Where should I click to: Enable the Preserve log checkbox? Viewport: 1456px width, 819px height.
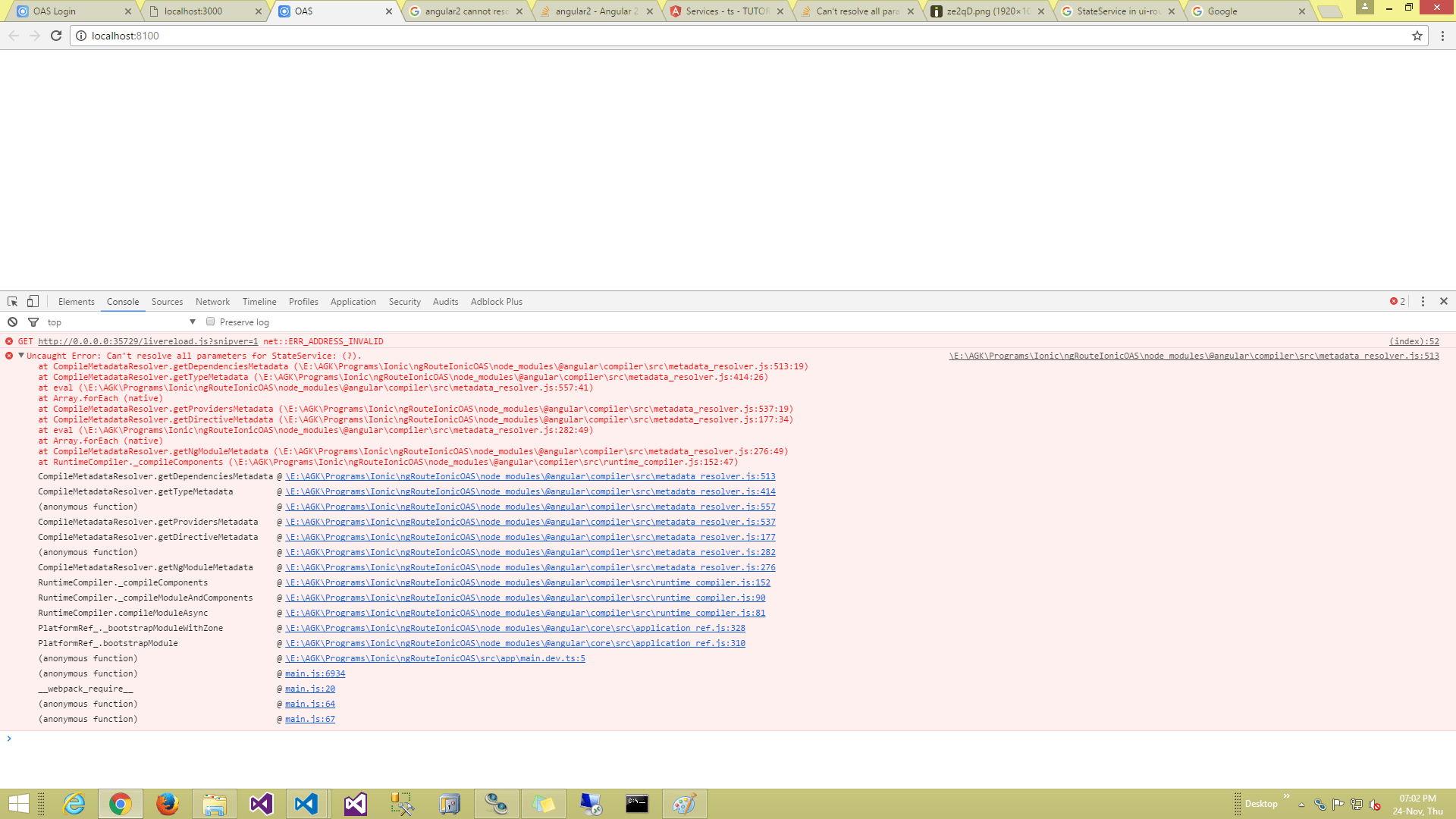211,322
